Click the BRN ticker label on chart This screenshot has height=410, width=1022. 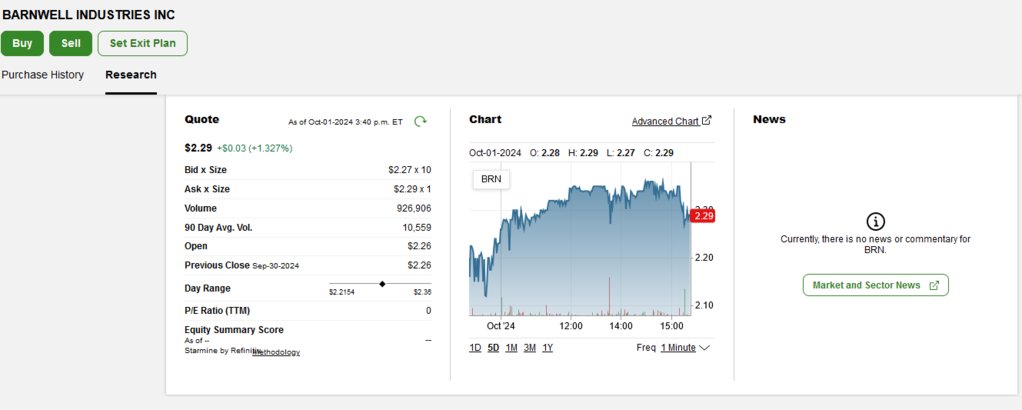491,179
